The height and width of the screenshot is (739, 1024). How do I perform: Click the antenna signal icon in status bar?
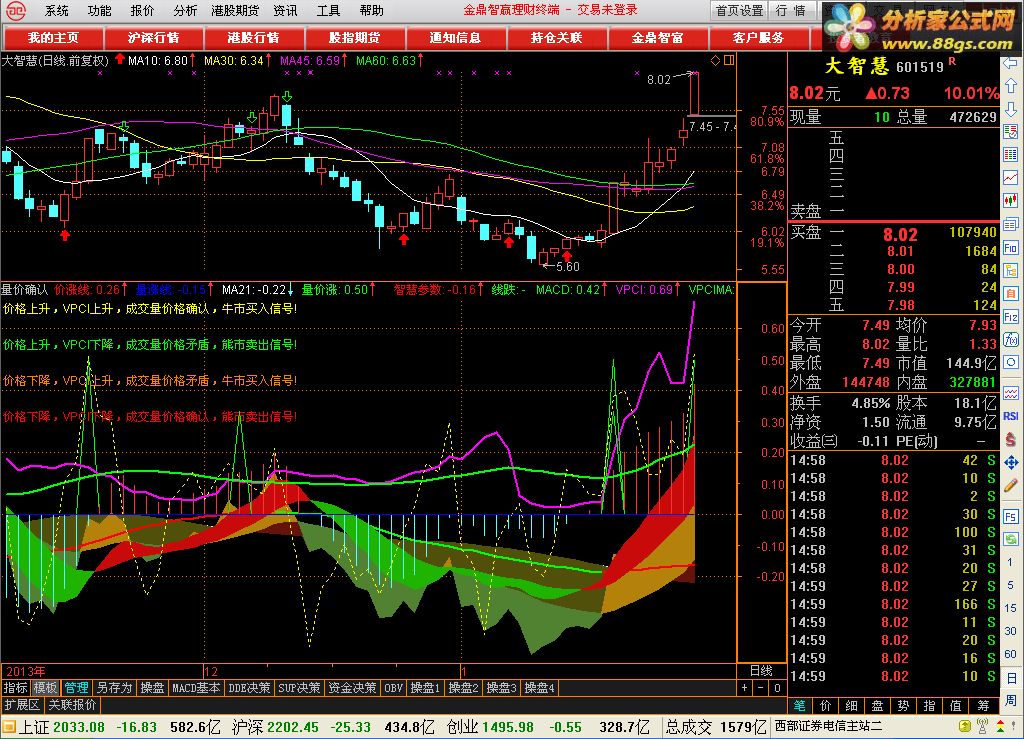[982, 726]
